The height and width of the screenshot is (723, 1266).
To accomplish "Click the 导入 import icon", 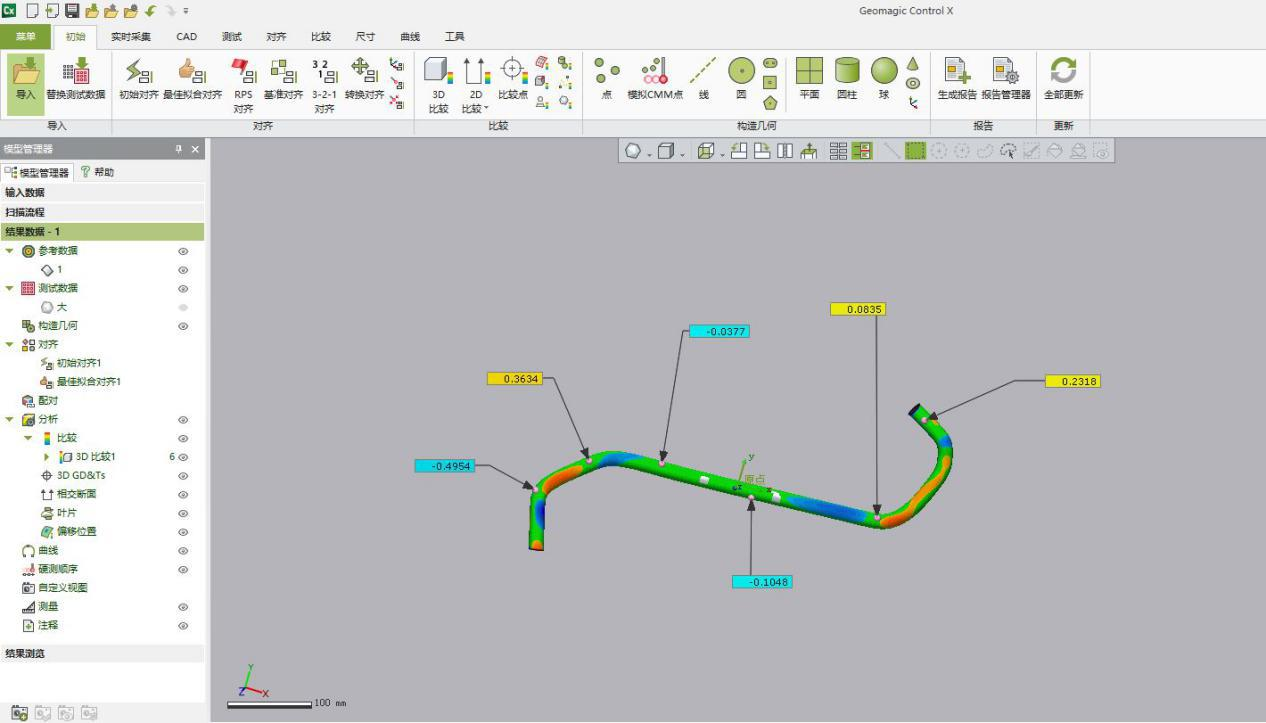I will [26, 80].
